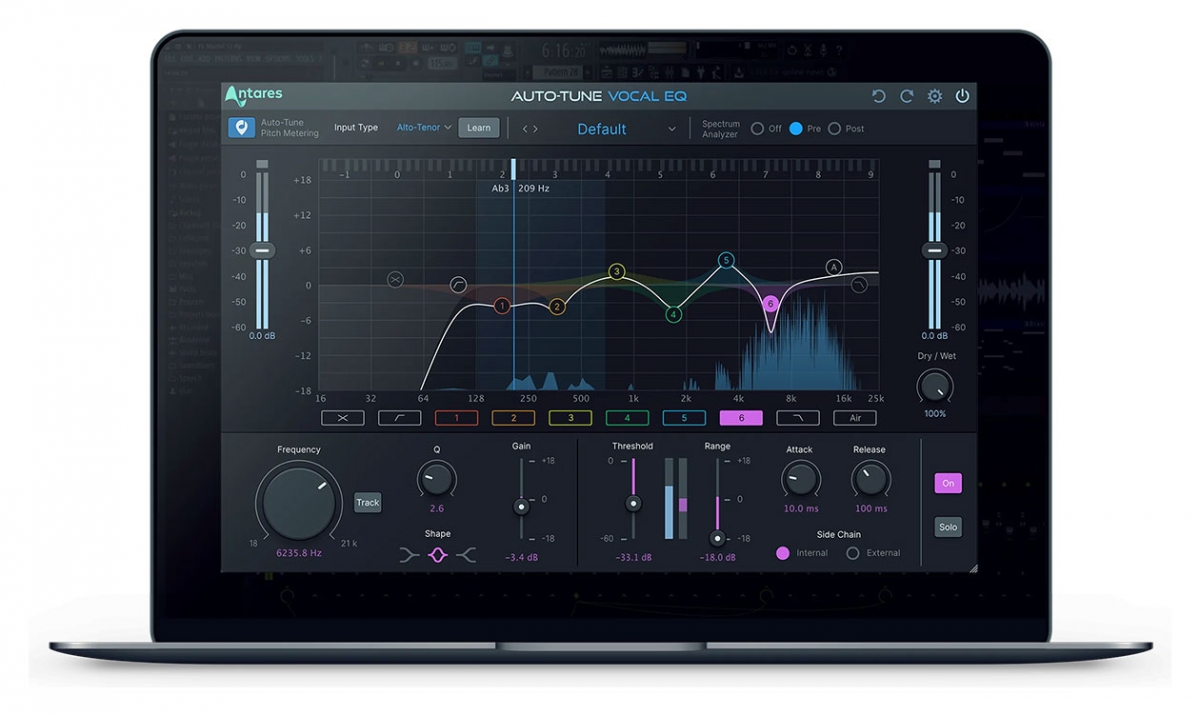Click the -33.1 dB threshold value

(632, 557)
